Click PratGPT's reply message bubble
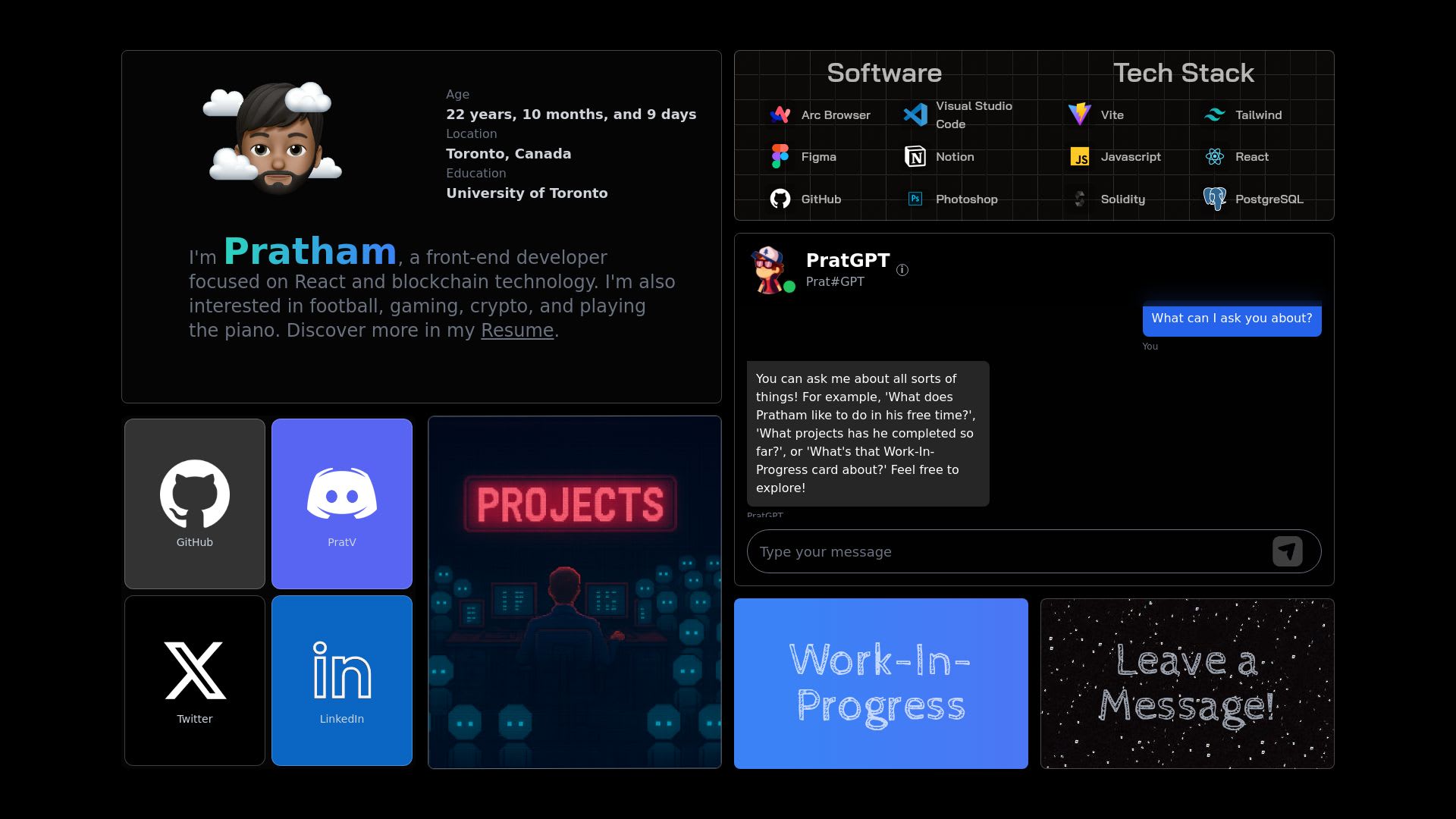This screenshot has height=819, width=1456. 868,434
